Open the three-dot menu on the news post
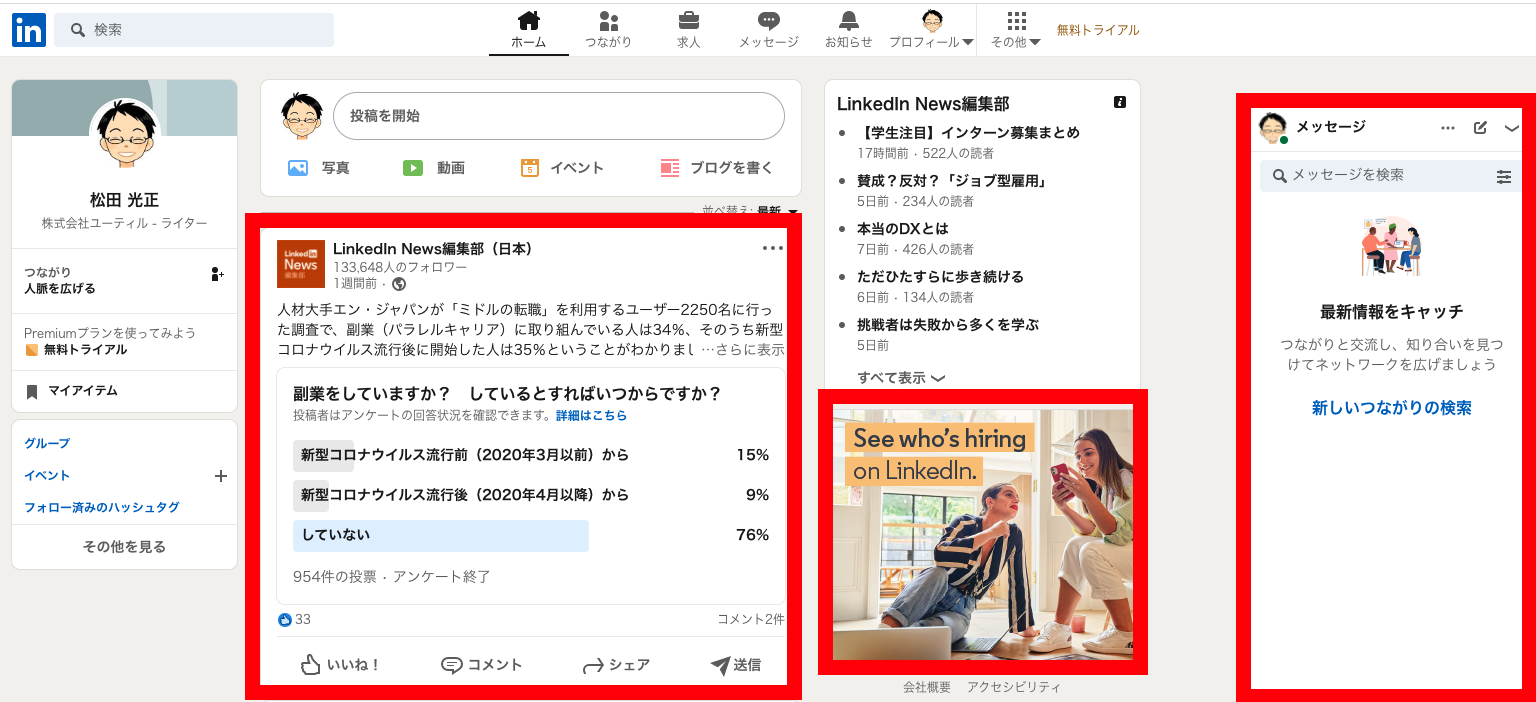1536x702 pixels. pyautogui.click(x=773, y=248)
